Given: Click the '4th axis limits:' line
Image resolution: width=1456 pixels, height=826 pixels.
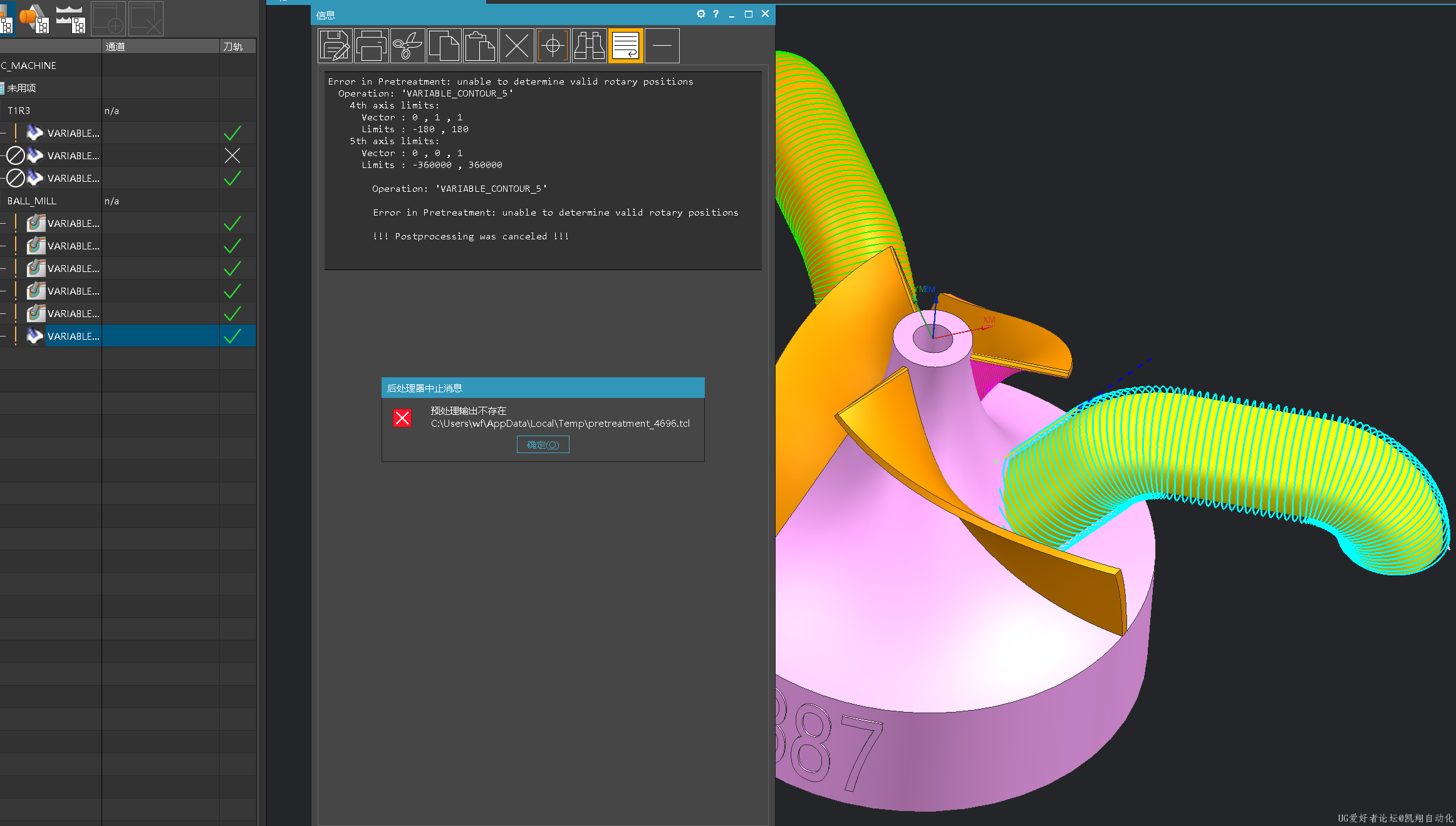Looking at the screenshot, I should pos(395,105).
